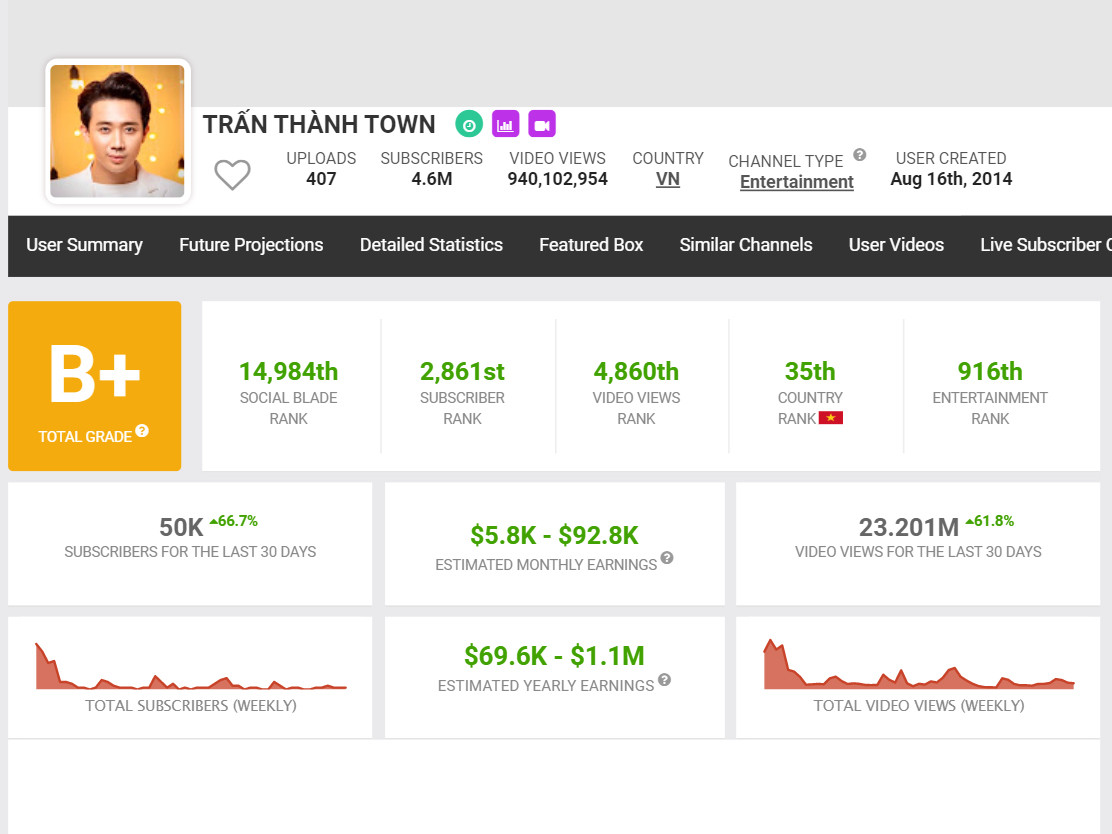Click the purple bar chart icon
This screenshot has height=834, width=1112.
click(x=505, y=124)
